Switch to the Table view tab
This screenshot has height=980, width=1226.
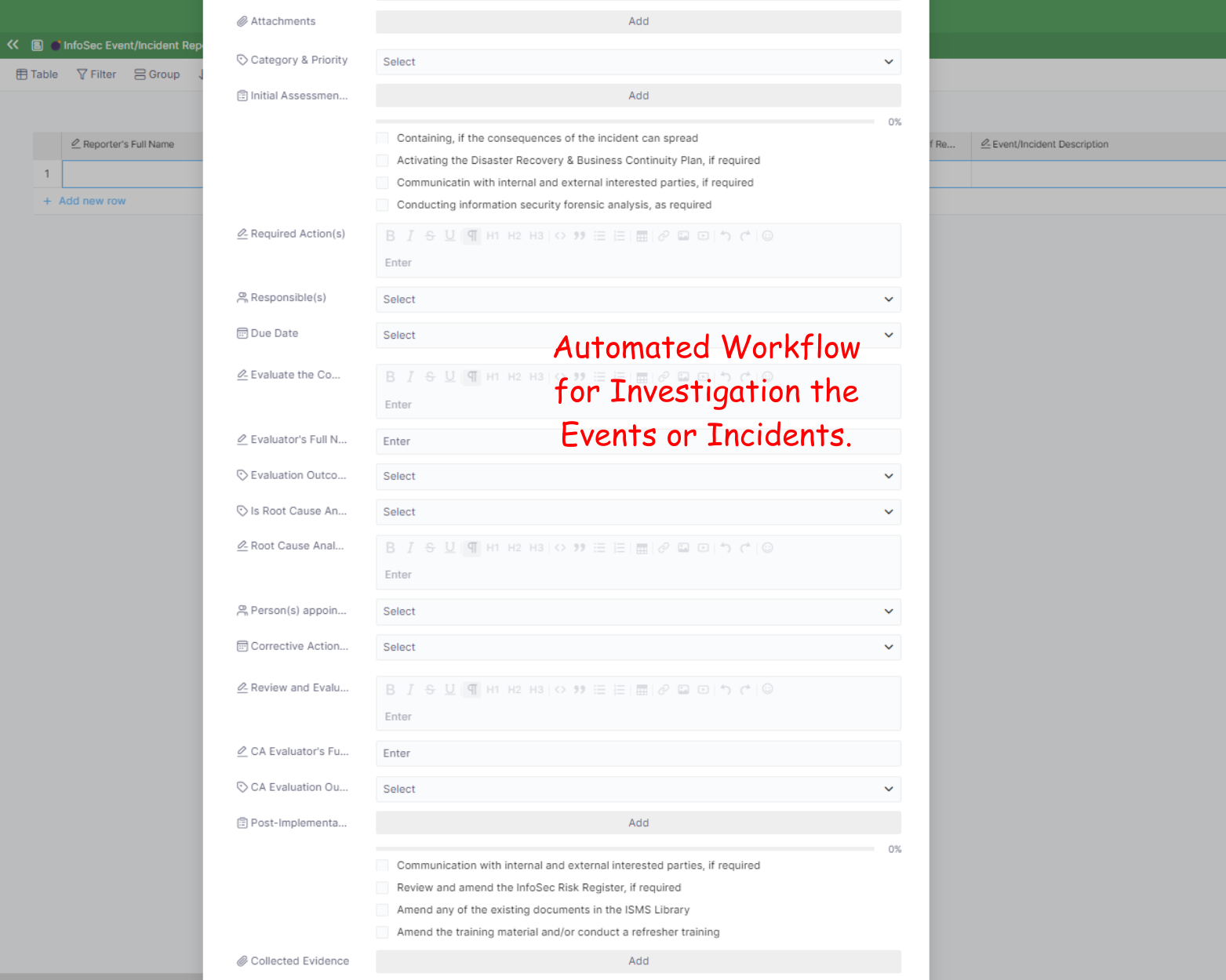38,74
